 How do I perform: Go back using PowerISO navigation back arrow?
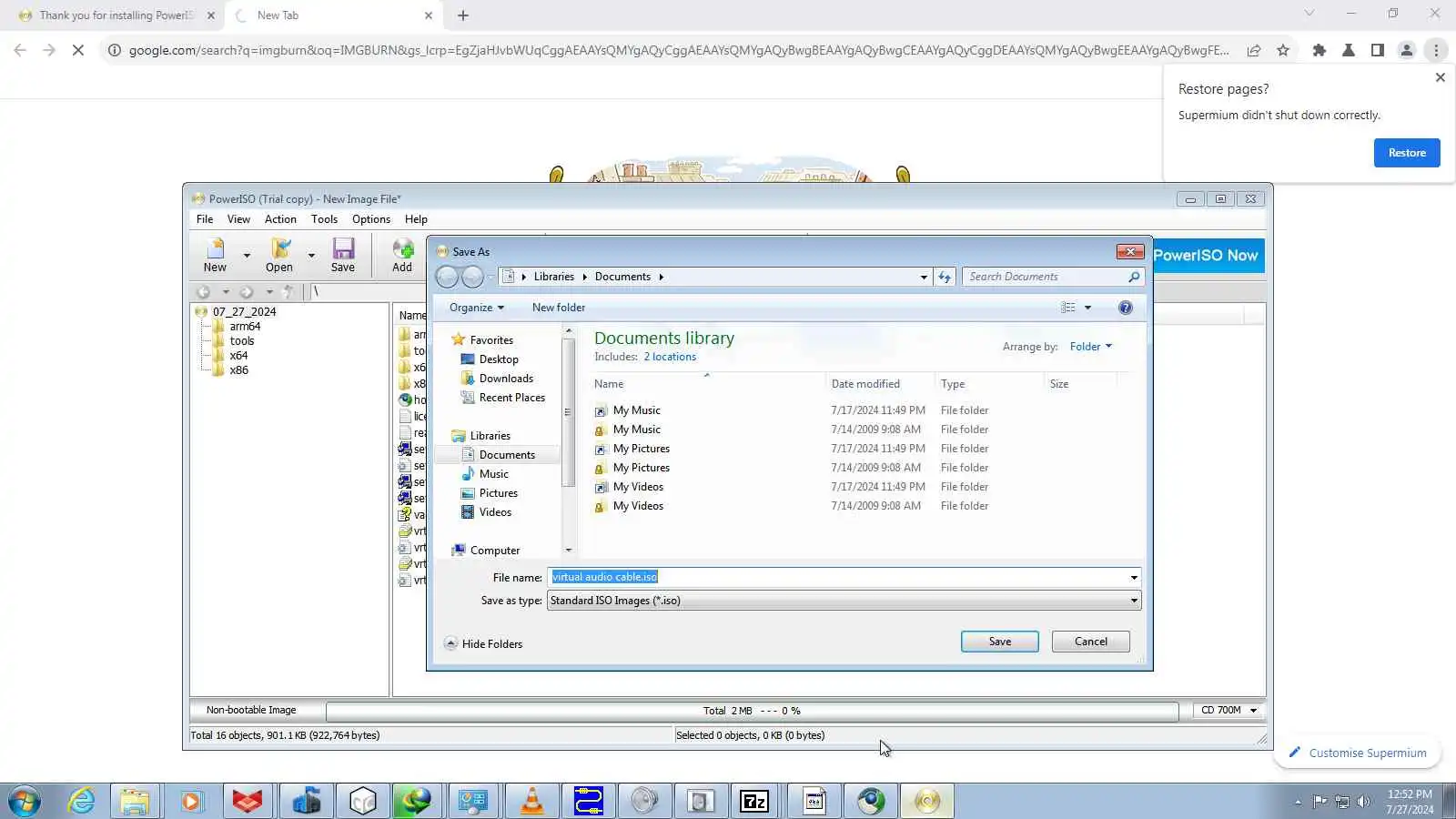(x=204, y=292)
